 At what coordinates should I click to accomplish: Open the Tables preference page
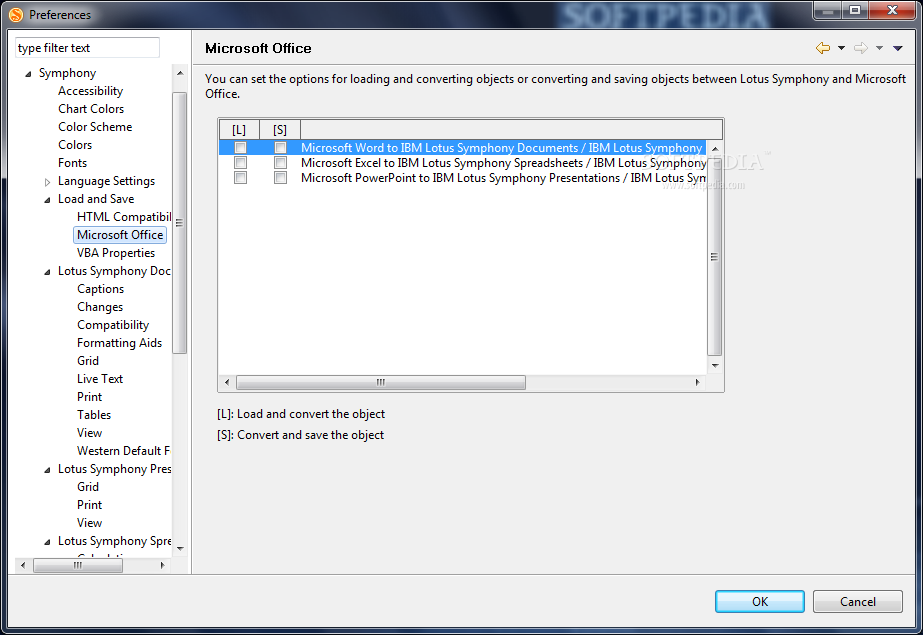pyautogui.click(x=94, y=415)
